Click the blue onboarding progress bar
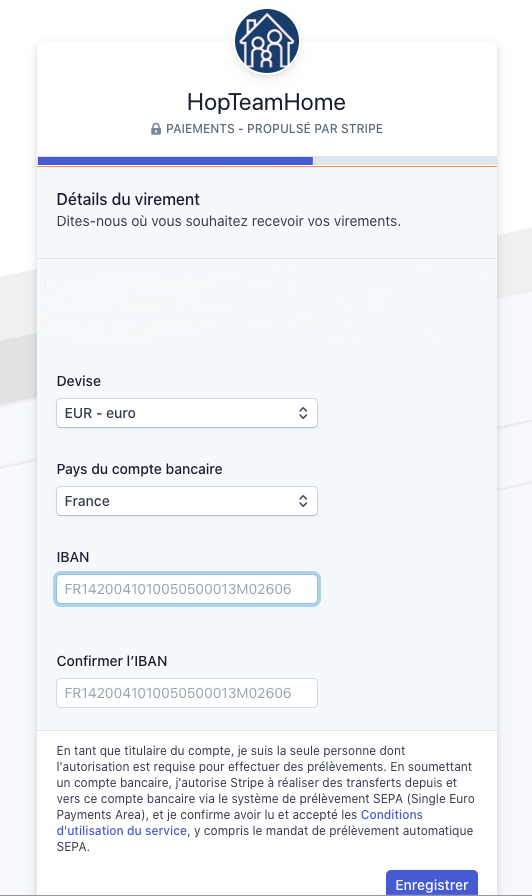532x896 pixels. coord(175,161)
